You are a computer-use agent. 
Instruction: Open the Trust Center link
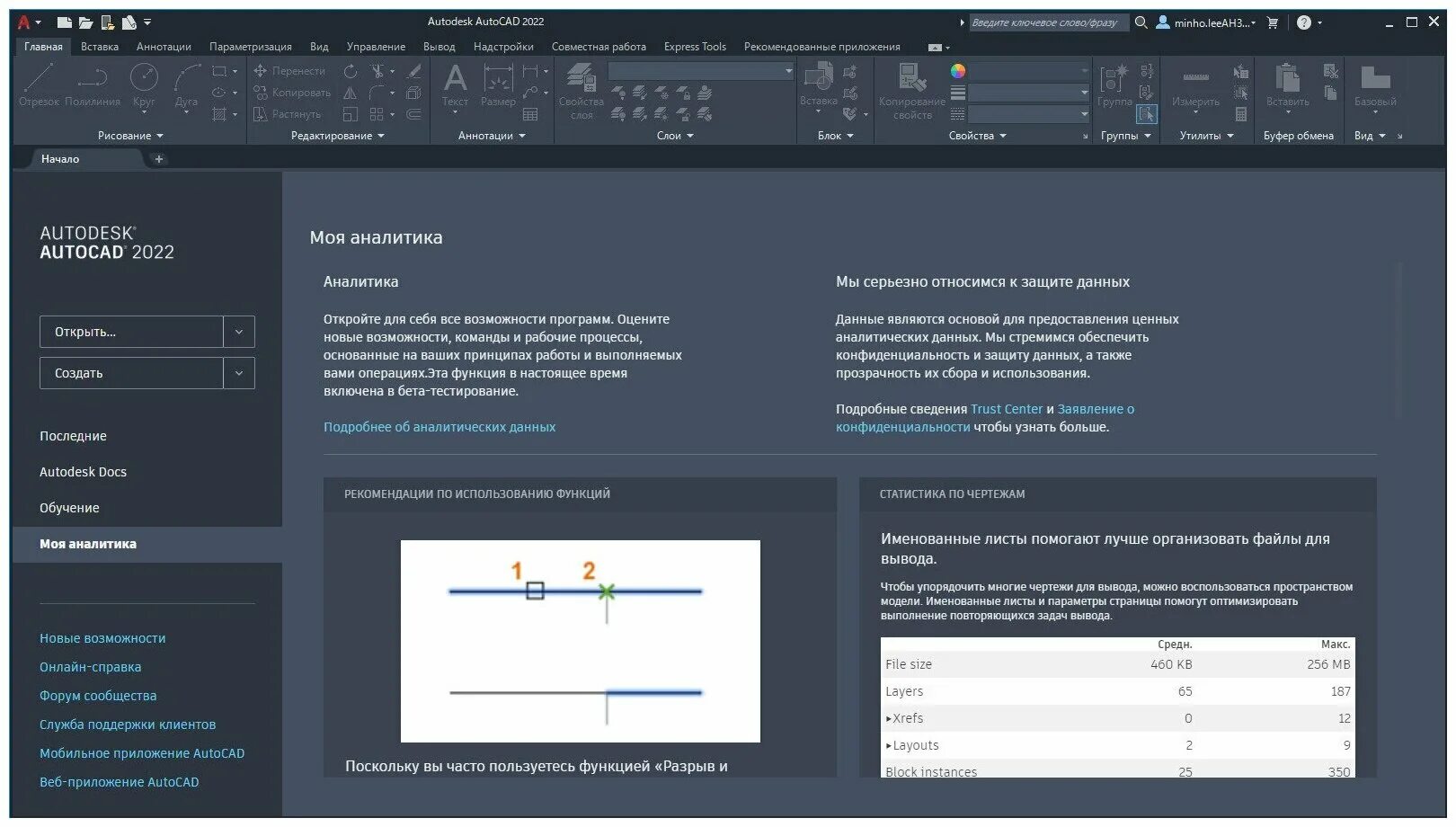coord(1007,409)
